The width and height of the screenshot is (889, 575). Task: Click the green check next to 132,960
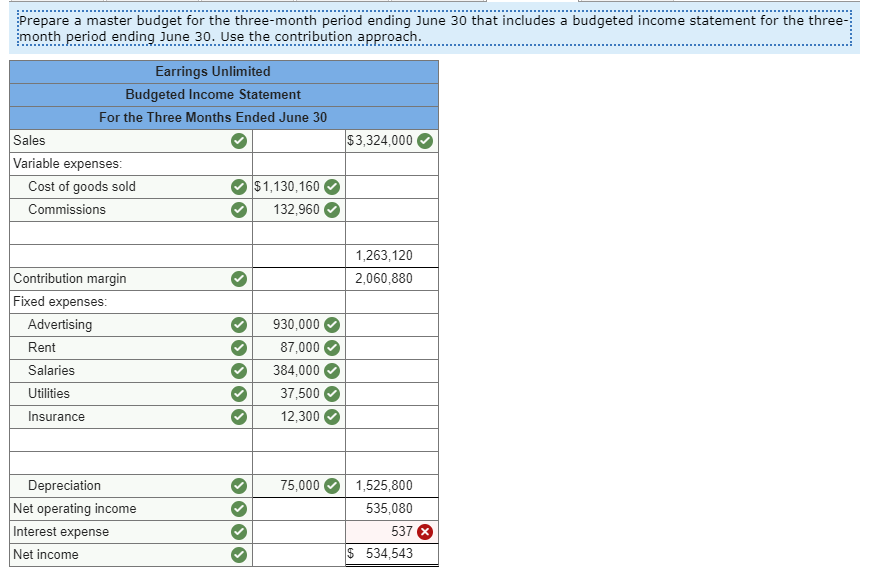(332, 210)
